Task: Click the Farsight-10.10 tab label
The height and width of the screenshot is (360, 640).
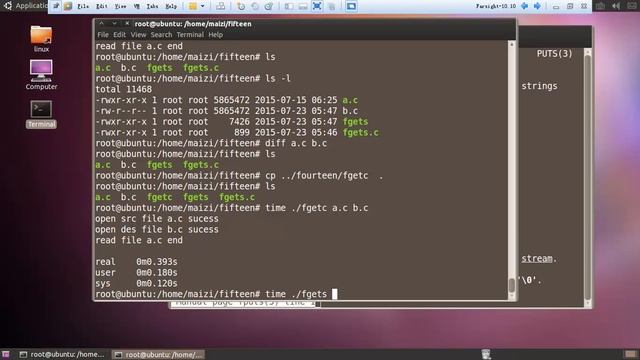Action: pyautogui.click(x=496, y=6)
